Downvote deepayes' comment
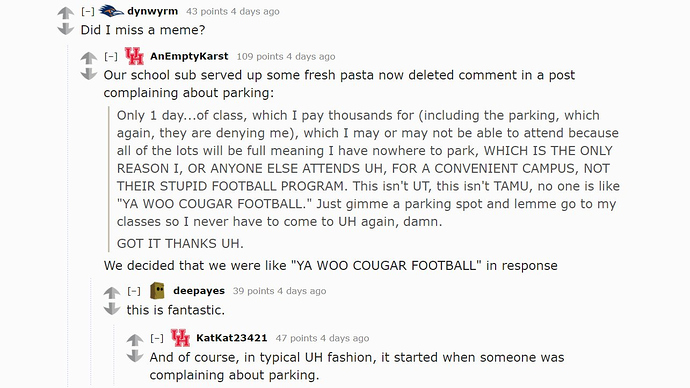The width and height of the screenshot is (690, 388). 112,309
